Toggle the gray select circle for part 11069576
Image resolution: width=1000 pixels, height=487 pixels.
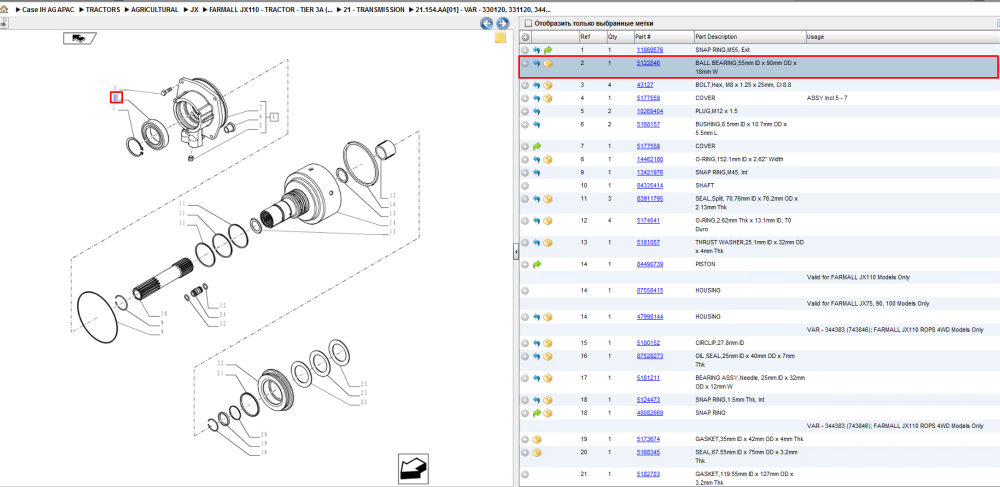click(526, 50)
